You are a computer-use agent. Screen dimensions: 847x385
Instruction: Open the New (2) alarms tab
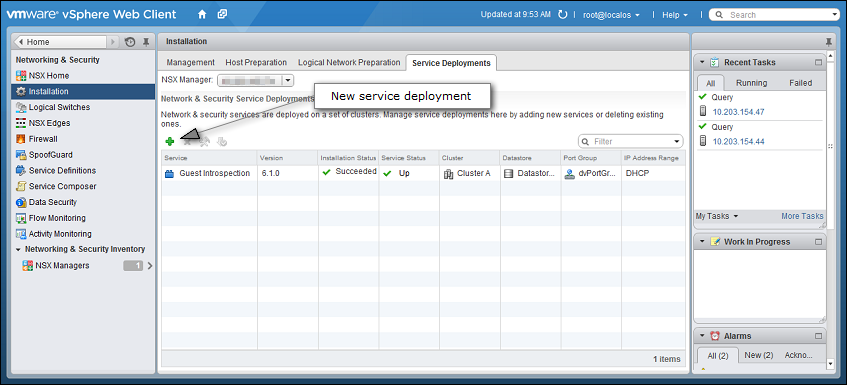(x=758, y=355)
